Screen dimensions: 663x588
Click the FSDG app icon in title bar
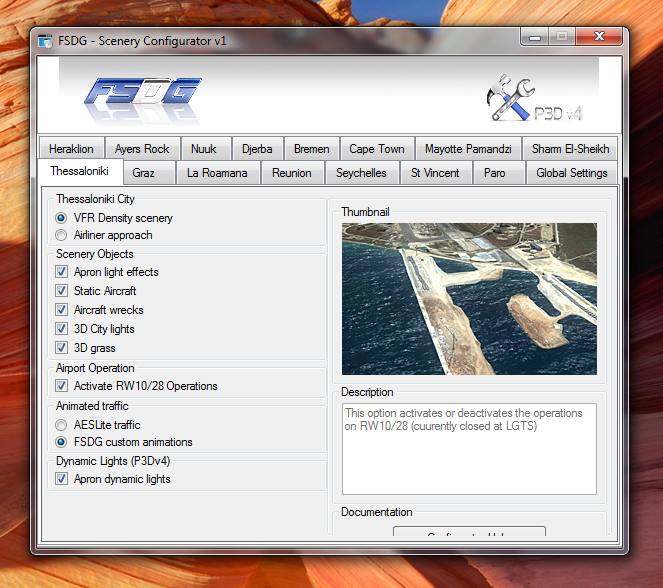click(44, 41)
